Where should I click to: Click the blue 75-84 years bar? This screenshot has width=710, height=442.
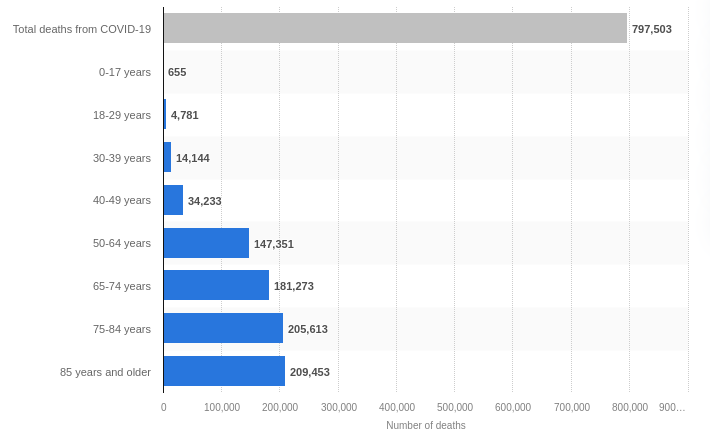(223, 328)
